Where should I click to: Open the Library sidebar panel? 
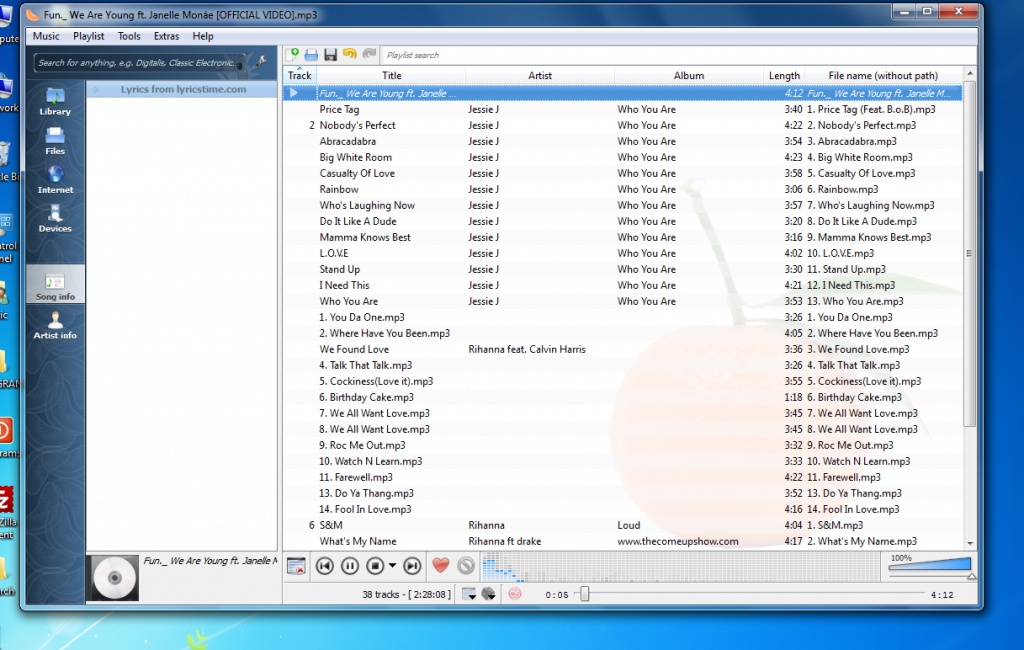pyautogui.click(x=55, y=101)
